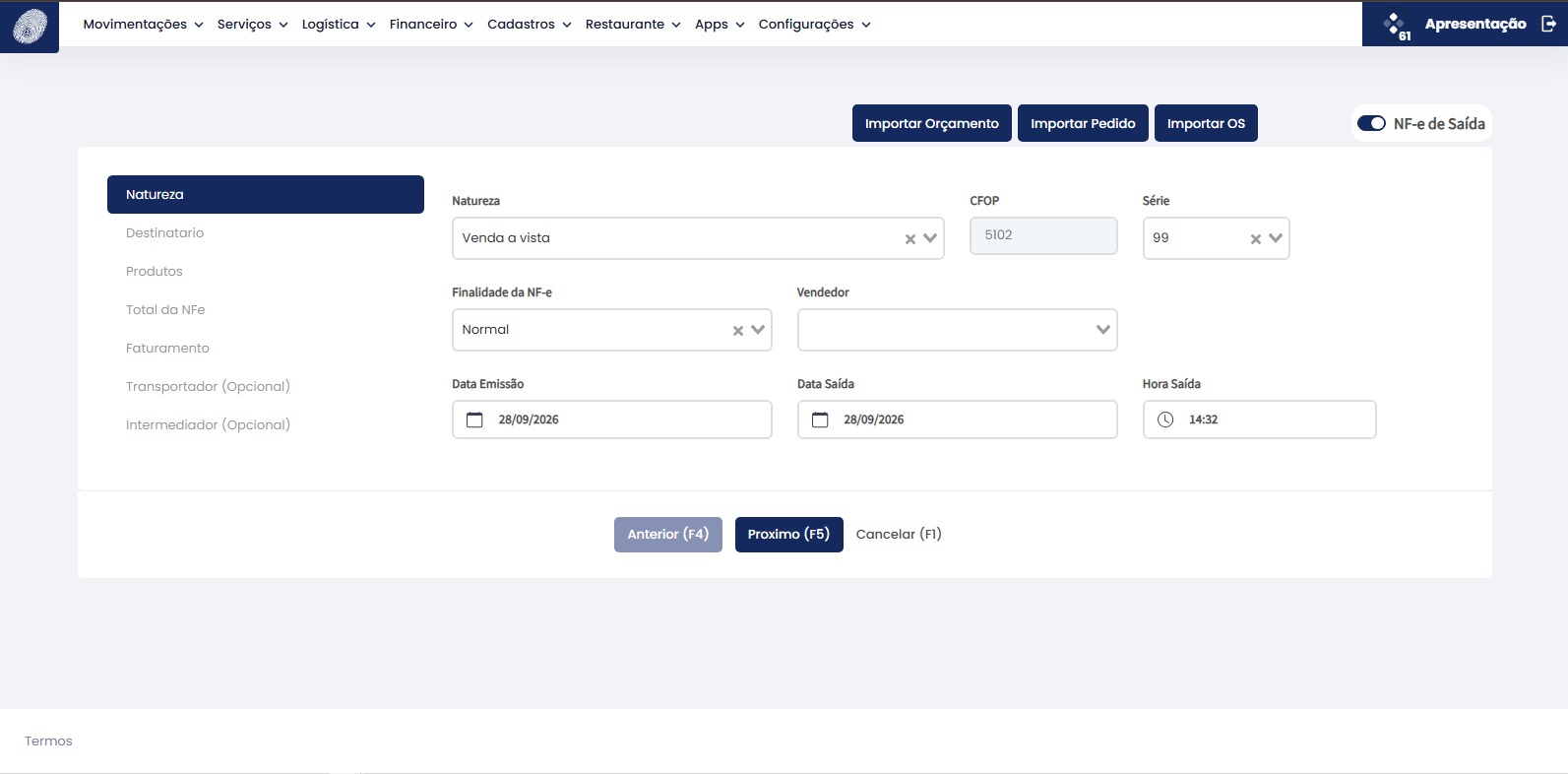
Task: Click the Hora Saída time field
Action: click(1260, 419)
